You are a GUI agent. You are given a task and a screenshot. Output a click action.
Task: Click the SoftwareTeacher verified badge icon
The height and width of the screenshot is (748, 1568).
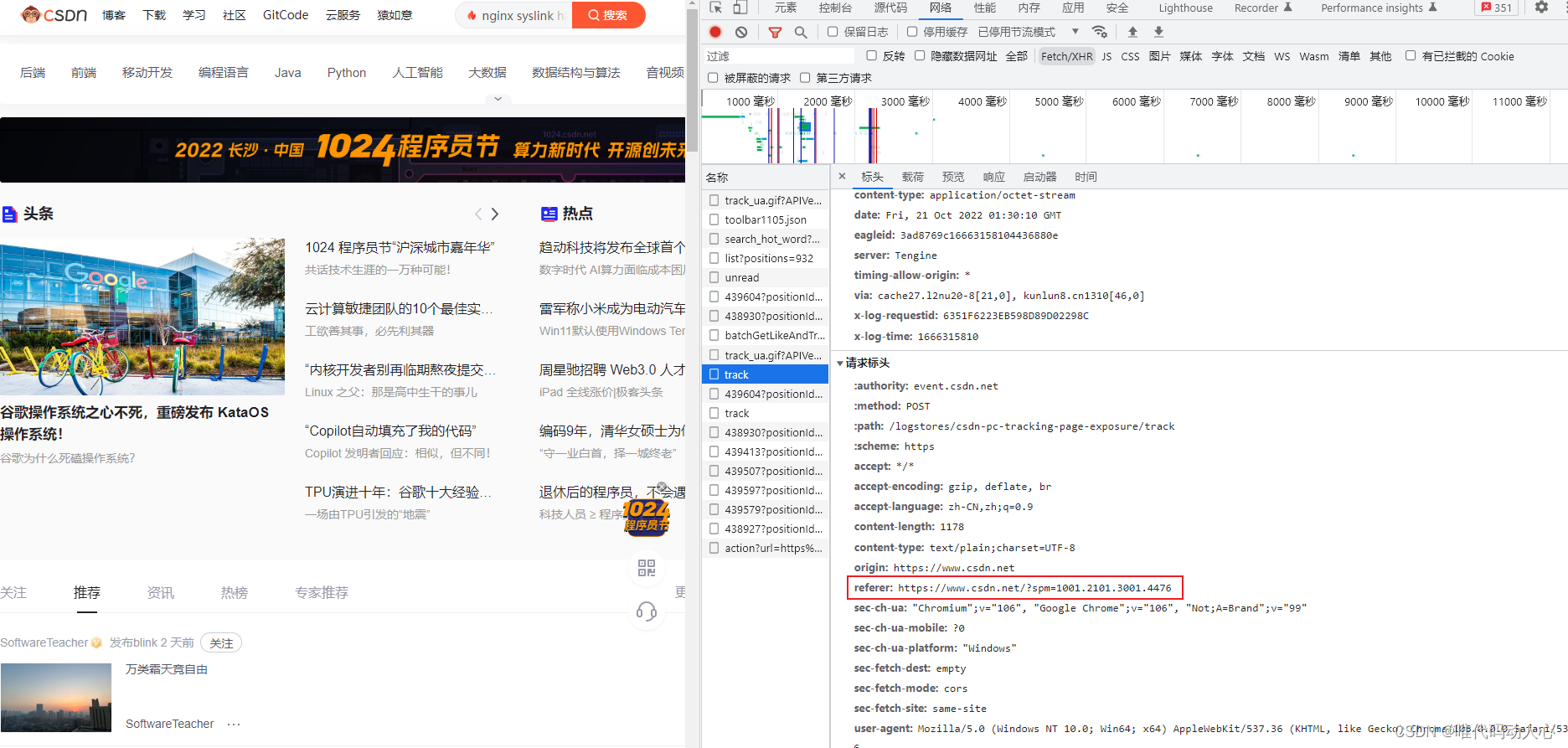[96, 642]
